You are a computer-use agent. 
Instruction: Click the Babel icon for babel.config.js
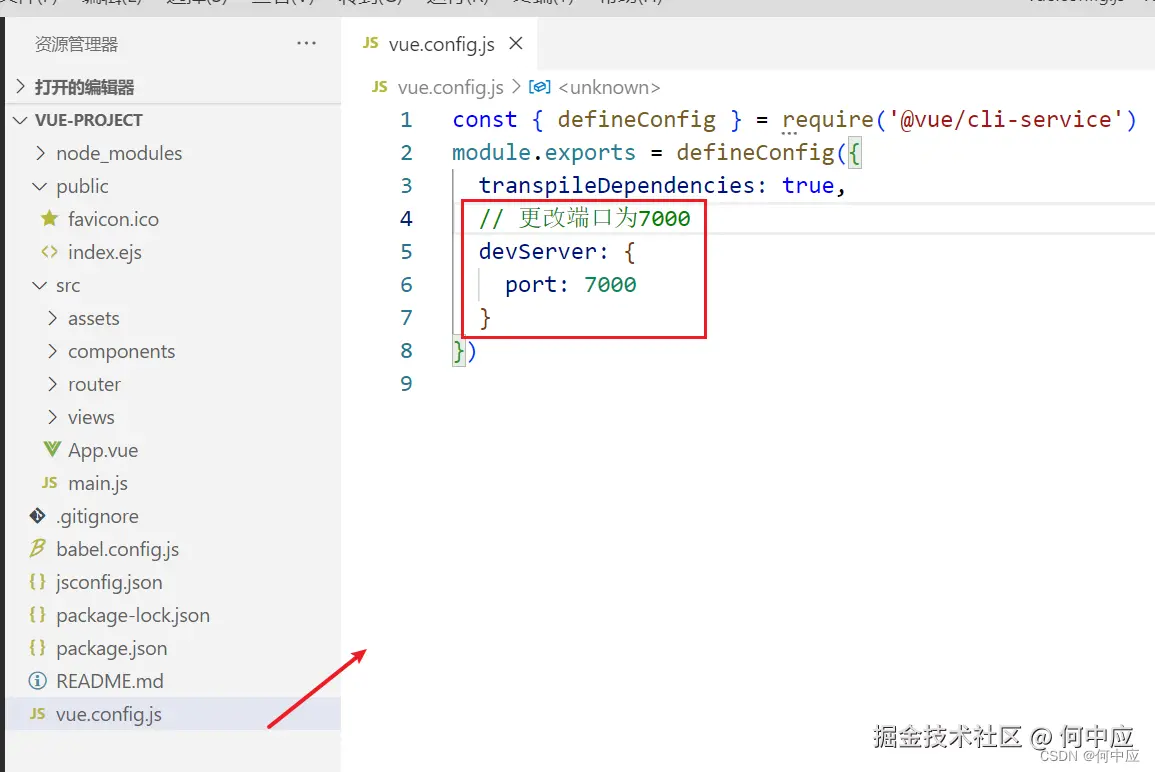coord(38,548)
